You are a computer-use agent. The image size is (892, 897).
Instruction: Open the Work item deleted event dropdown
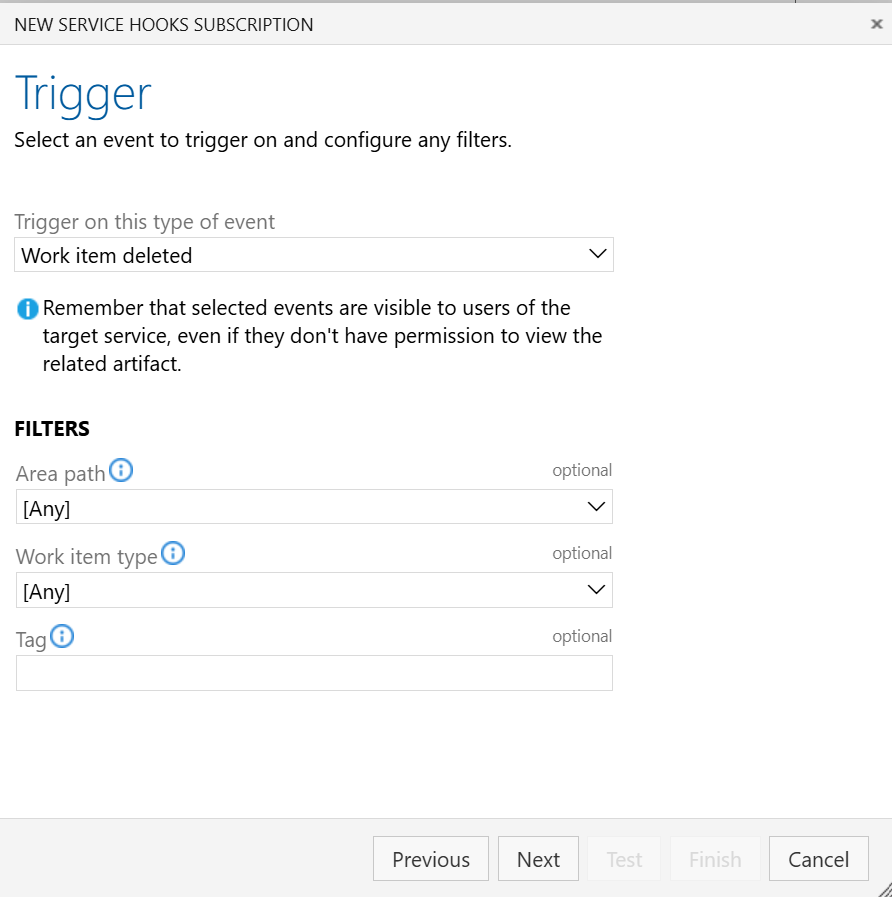tap(314, 255)
